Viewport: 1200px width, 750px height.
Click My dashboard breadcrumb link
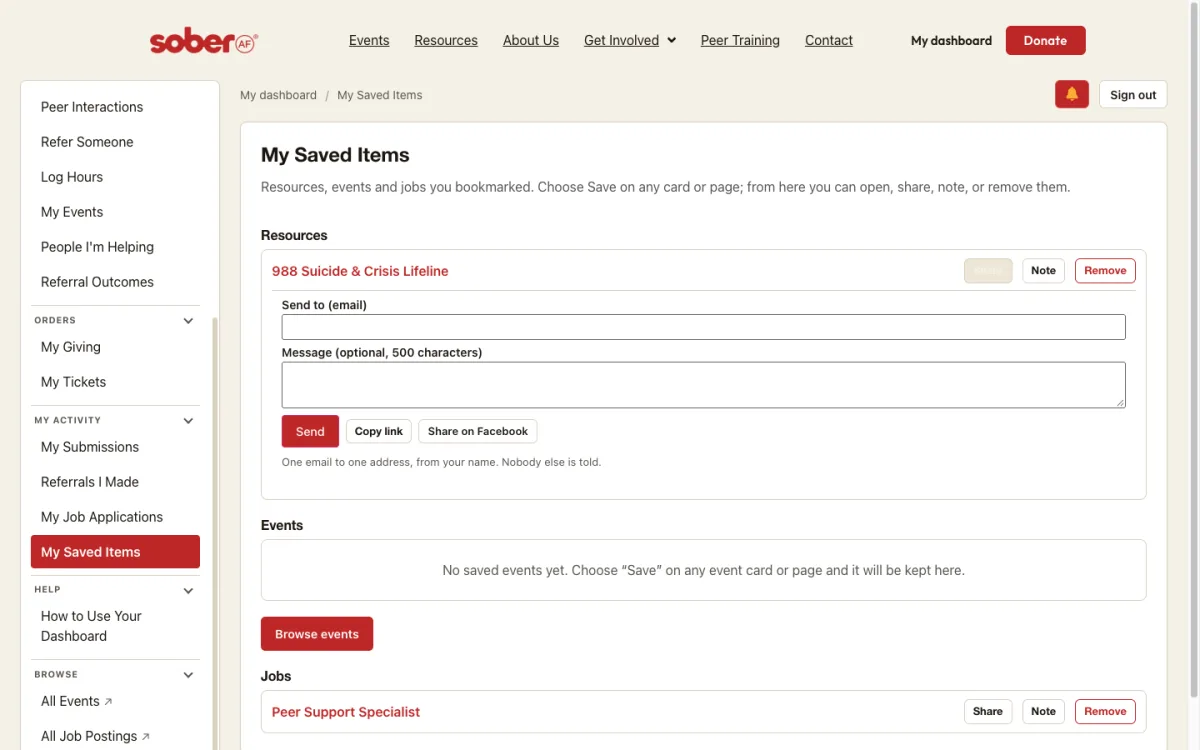coord(278,95)
